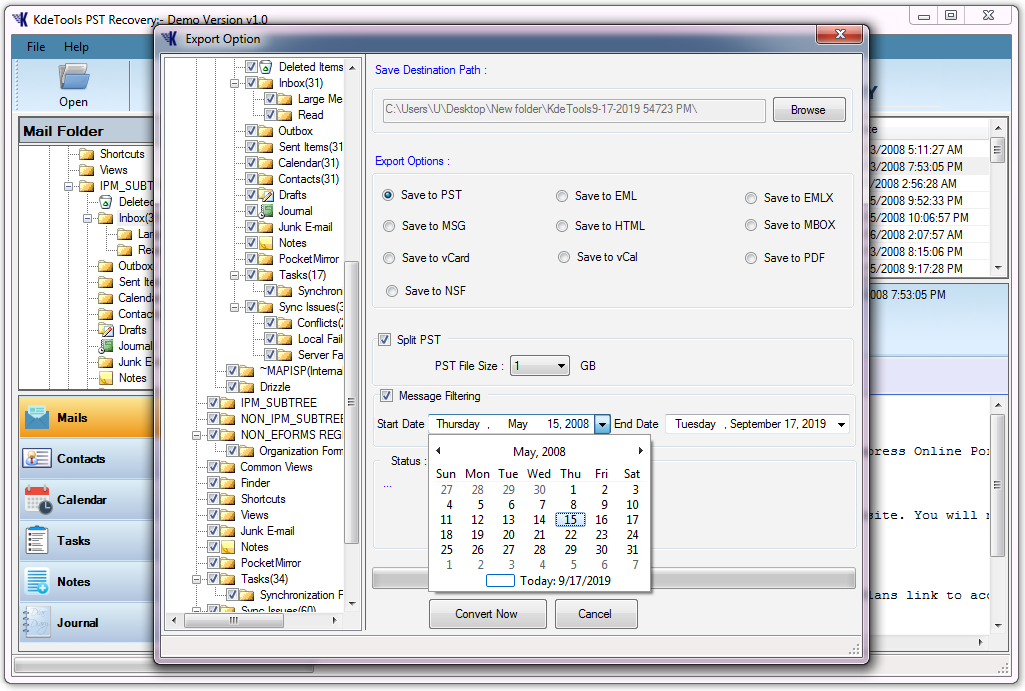Switch to the Contacts section
Screen dimensions: 1025x691
(x=87, y=458)
